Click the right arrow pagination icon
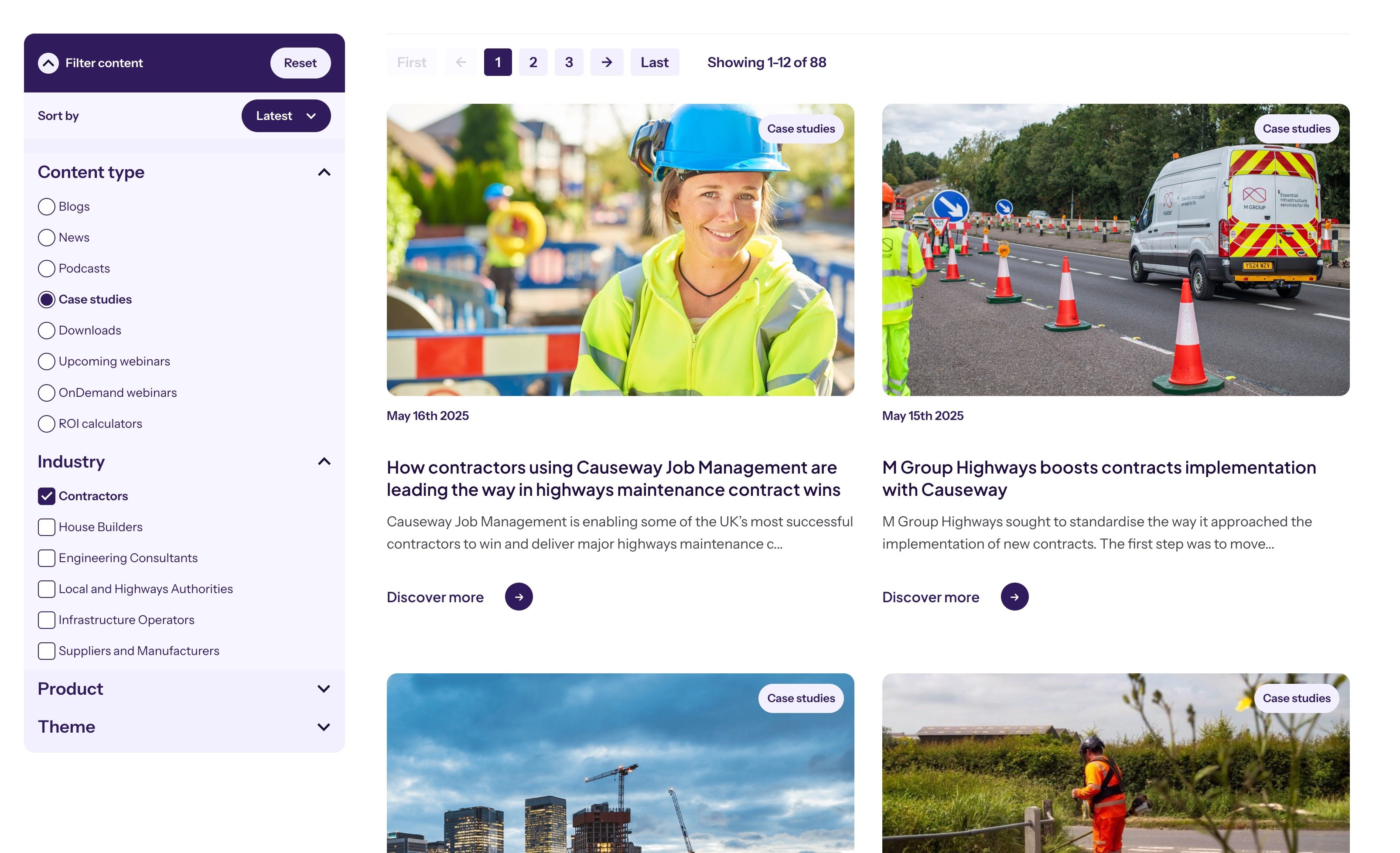The height and width of the screenshot is (853, 1400). pyautogui.click(x=607, y=62)
